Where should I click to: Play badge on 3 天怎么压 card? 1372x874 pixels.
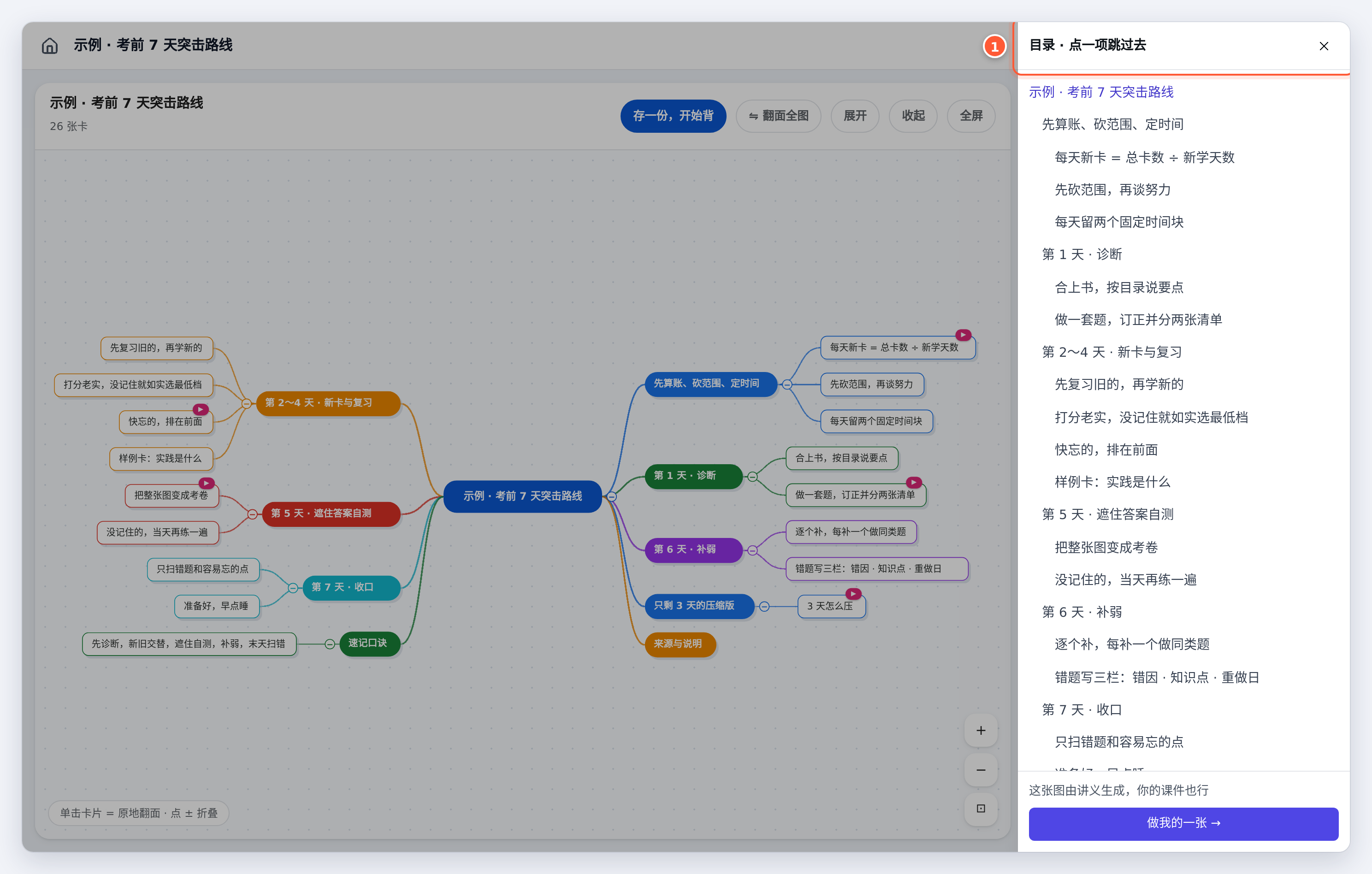pyautogui.click(x=853, y=594)
